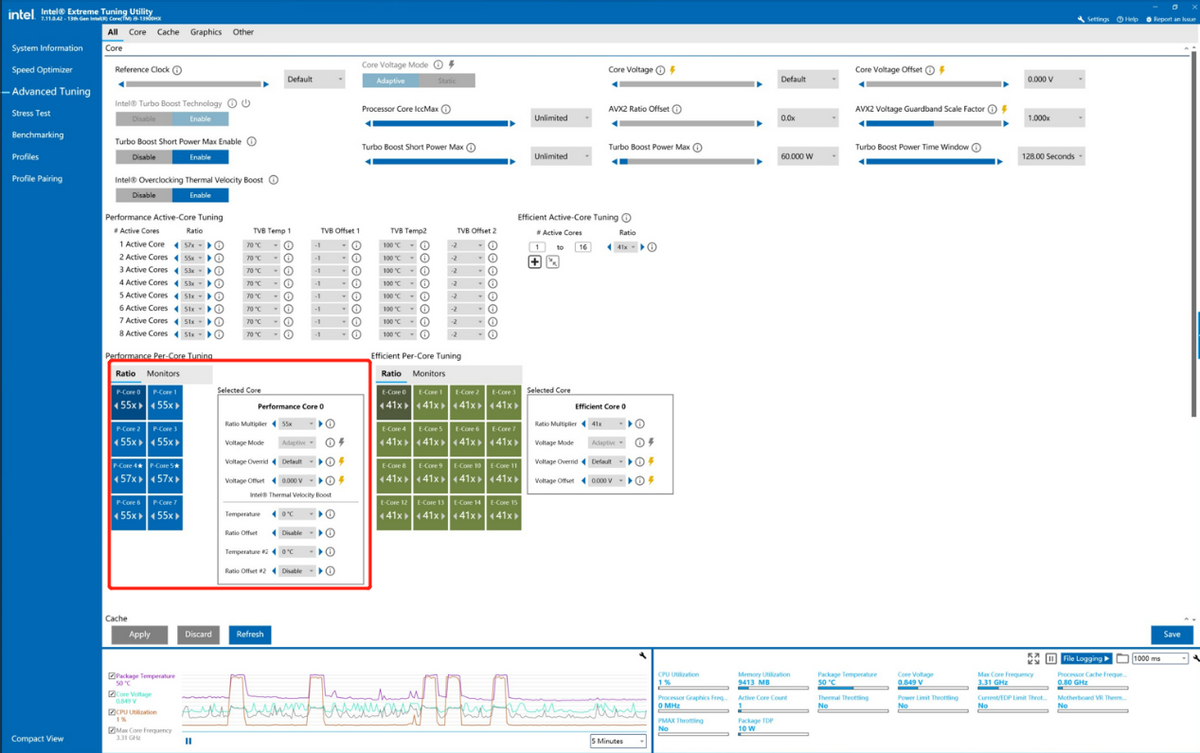Uncheck CPU Utilization in graph legend
The image size is (1200, 753).
(112, 712)
